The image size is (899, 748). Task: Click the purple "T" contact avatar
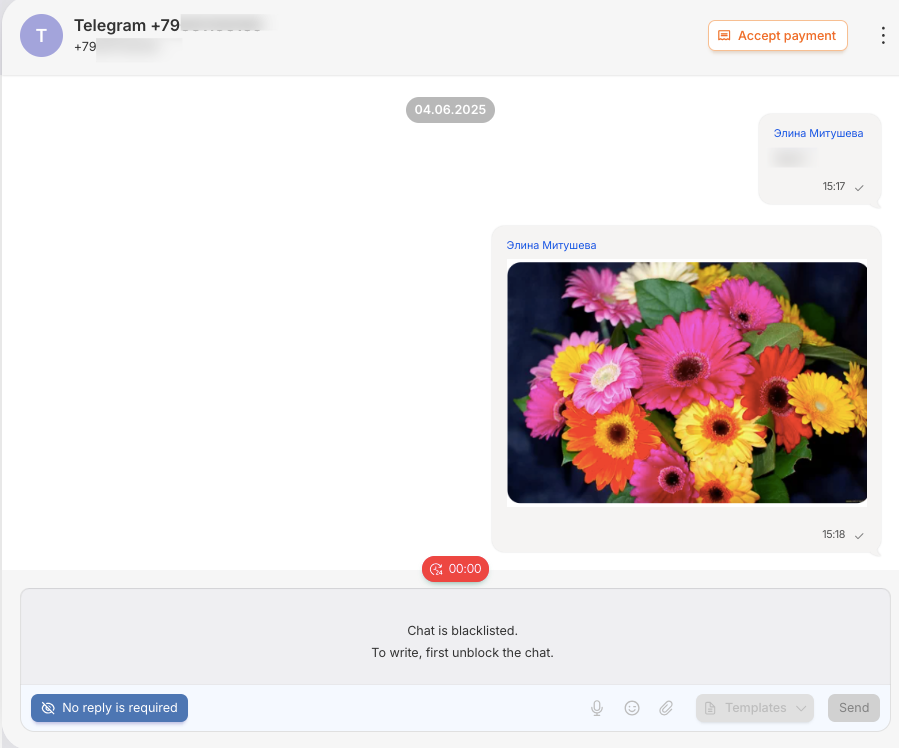pos(41,36)
